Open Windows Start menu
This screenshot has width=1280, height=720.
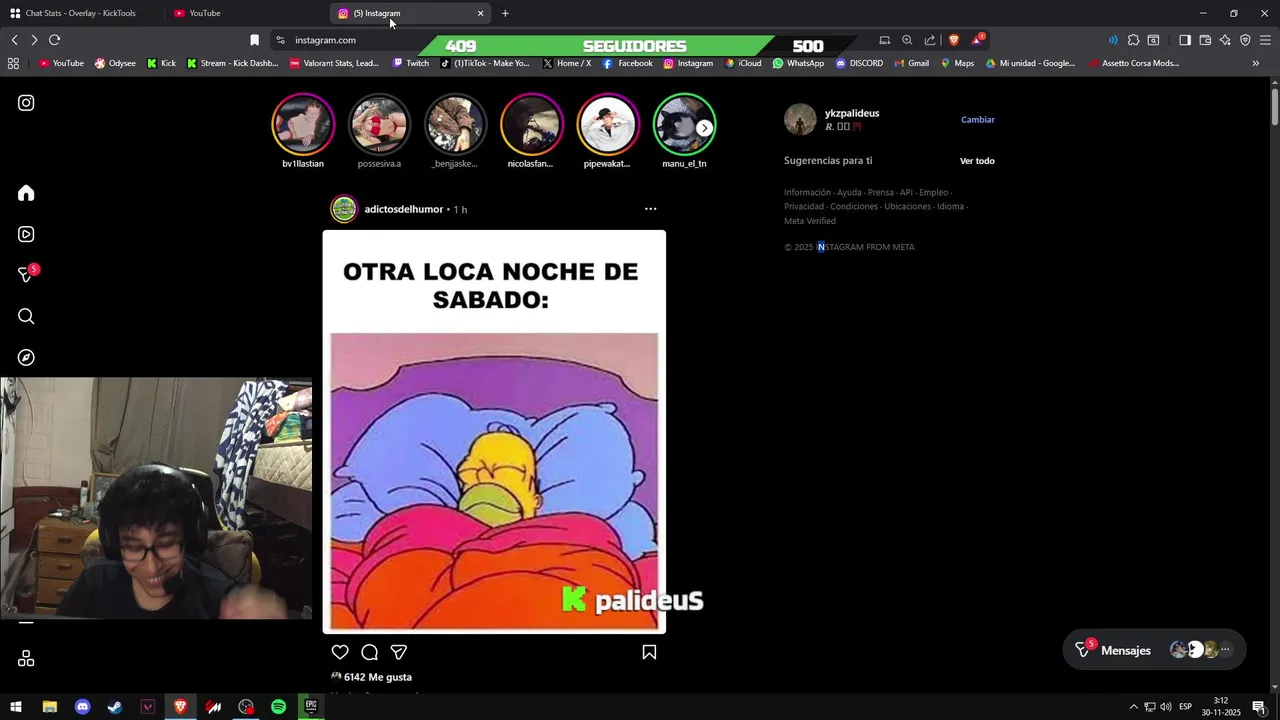16,707
